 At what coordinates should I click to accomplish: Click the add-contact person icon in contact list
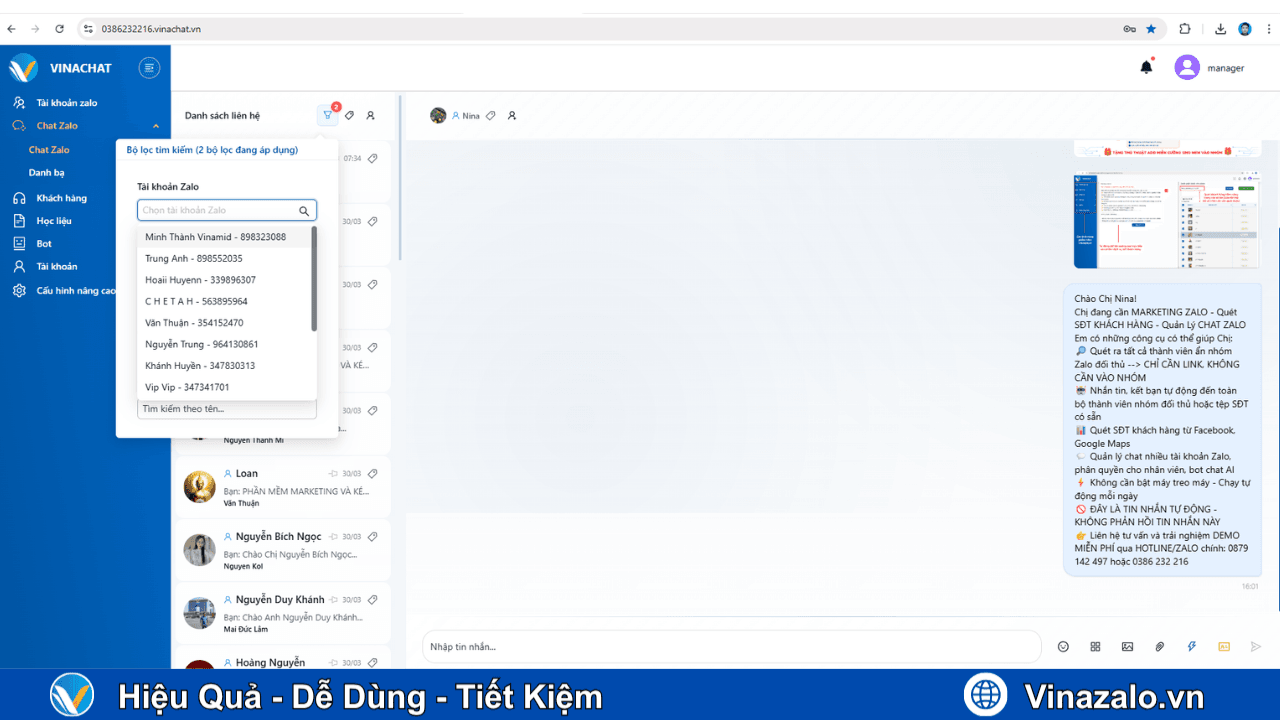[369, 115]
